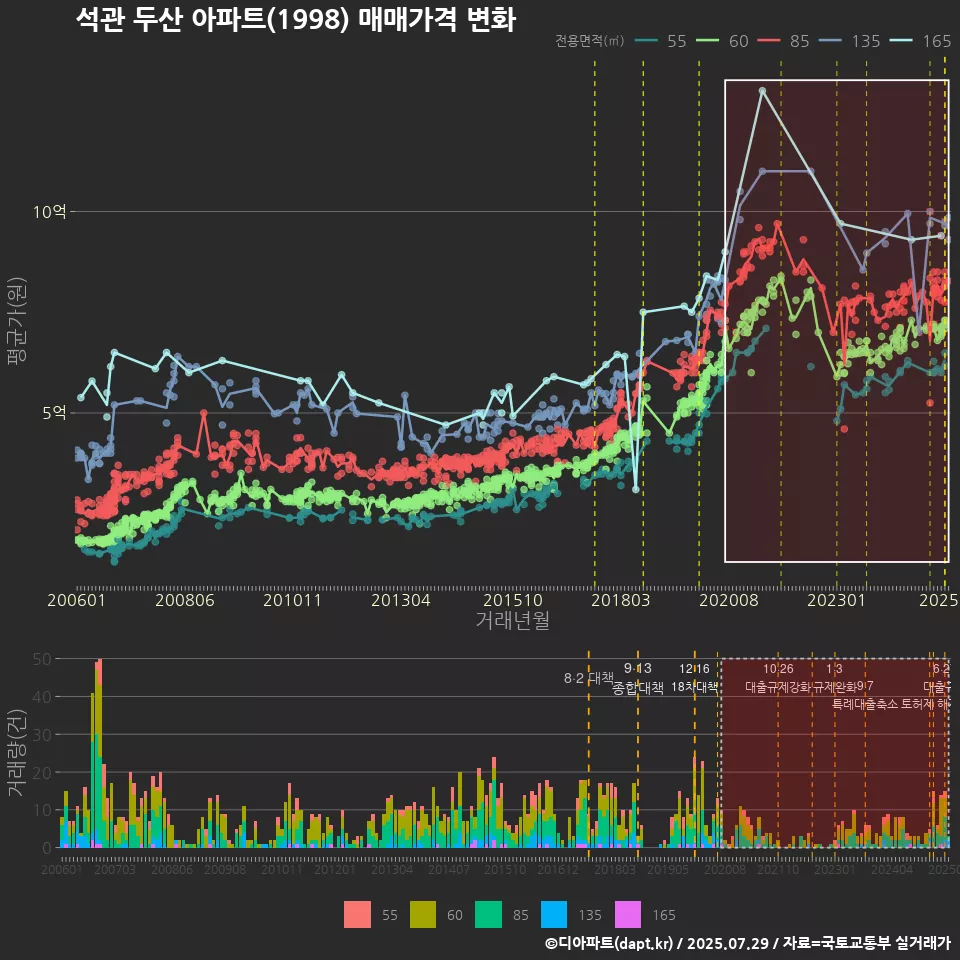The width and height of the screenshot is (960, 960).
Task: Click the 10 label on volume chart y-axis
Action: pyautogui.click(x=42, y=810)
